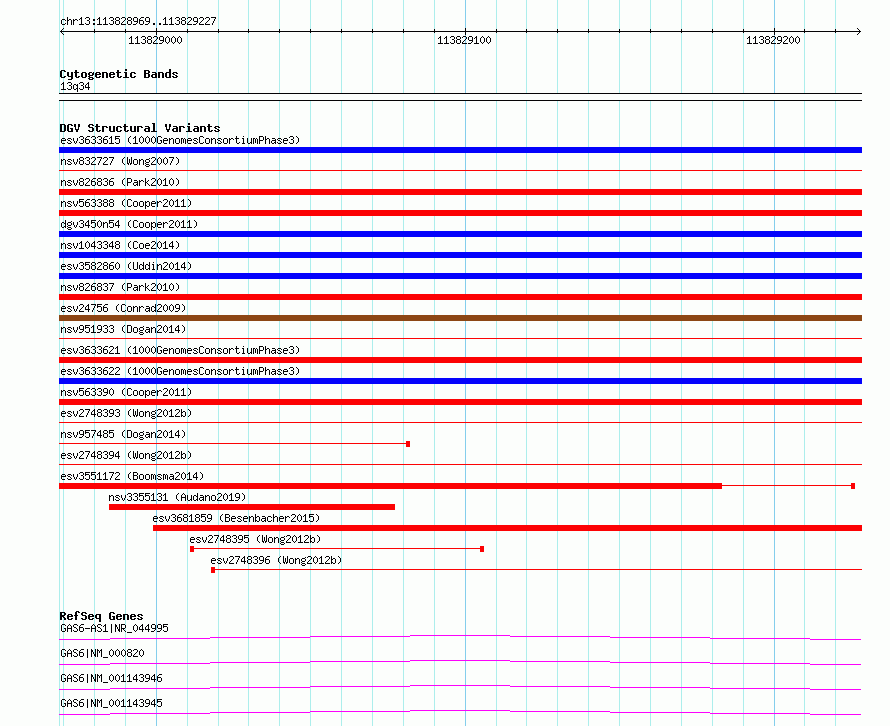Select the blue bar for esv3633615
Viewport: 890px width, 726px height.
point(460,150)
